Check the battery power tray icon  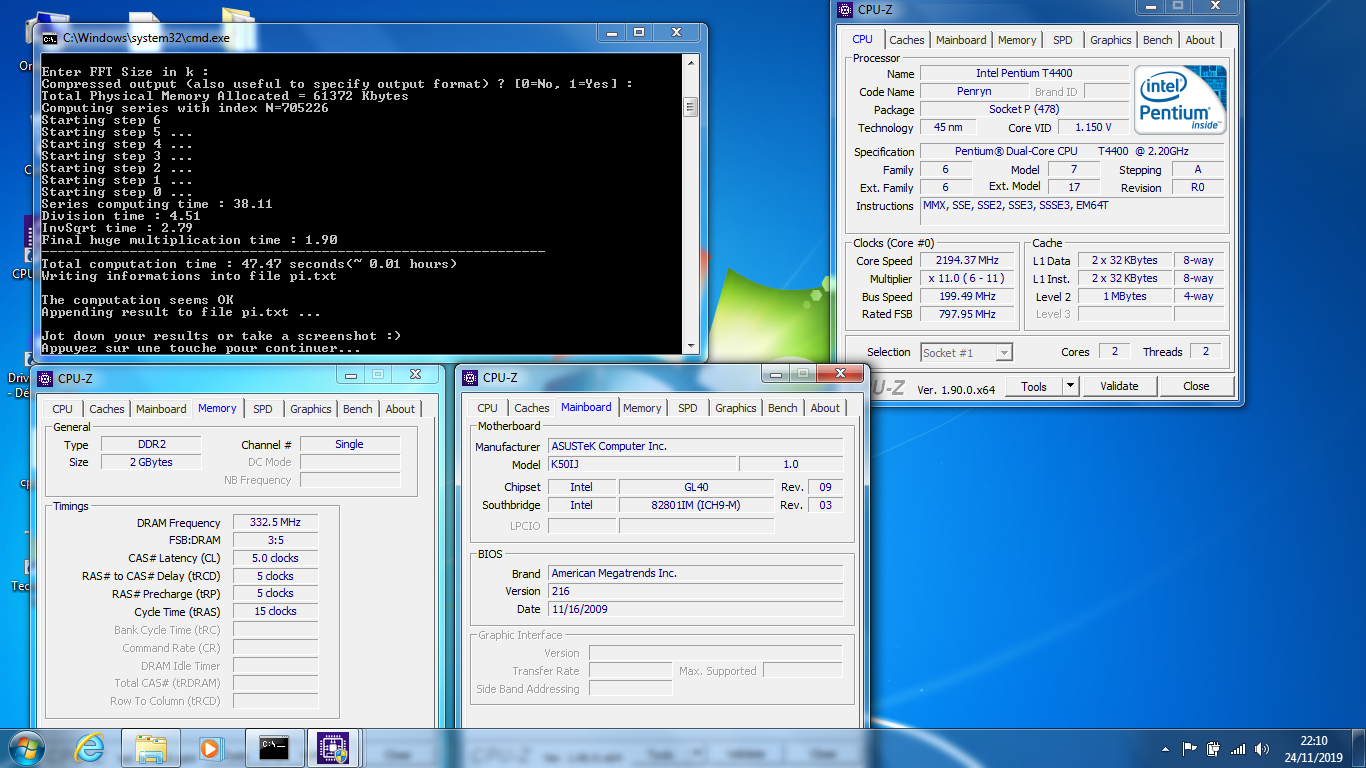point(1213,748)
